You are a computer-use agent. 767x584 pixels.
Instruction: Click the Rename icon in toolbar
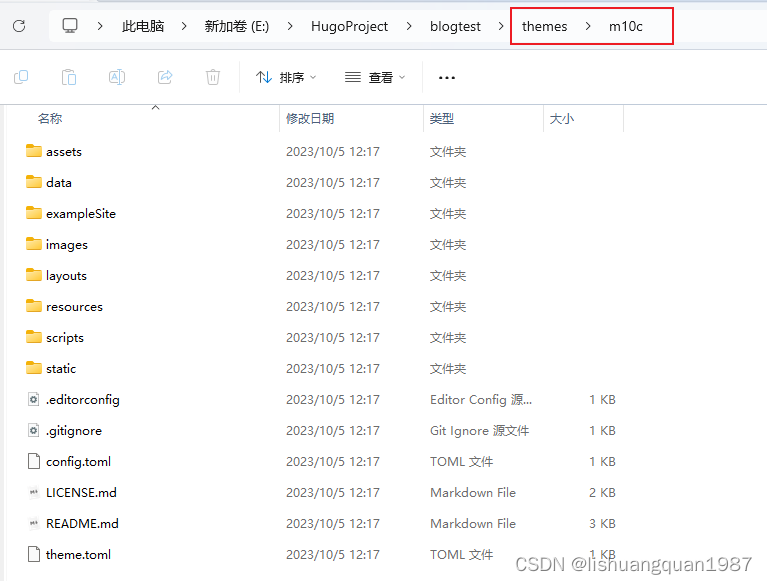pos(117,77)
